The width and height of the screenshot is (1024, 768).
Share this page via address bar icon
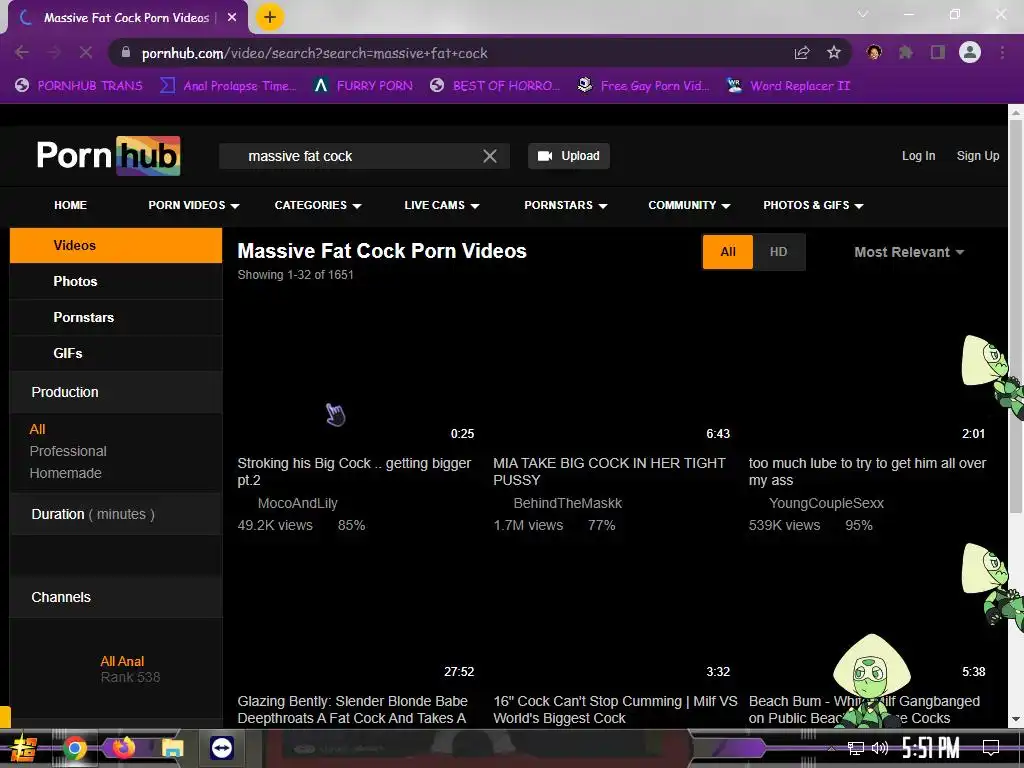(802, 53)
